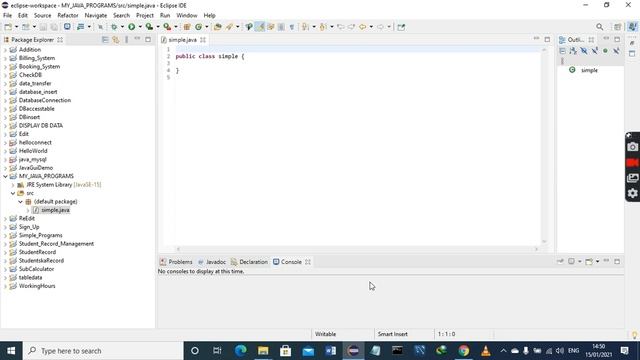Select the simple class in Outline
The height and width of the screenshot is (360, 640).
click(589, 70)
